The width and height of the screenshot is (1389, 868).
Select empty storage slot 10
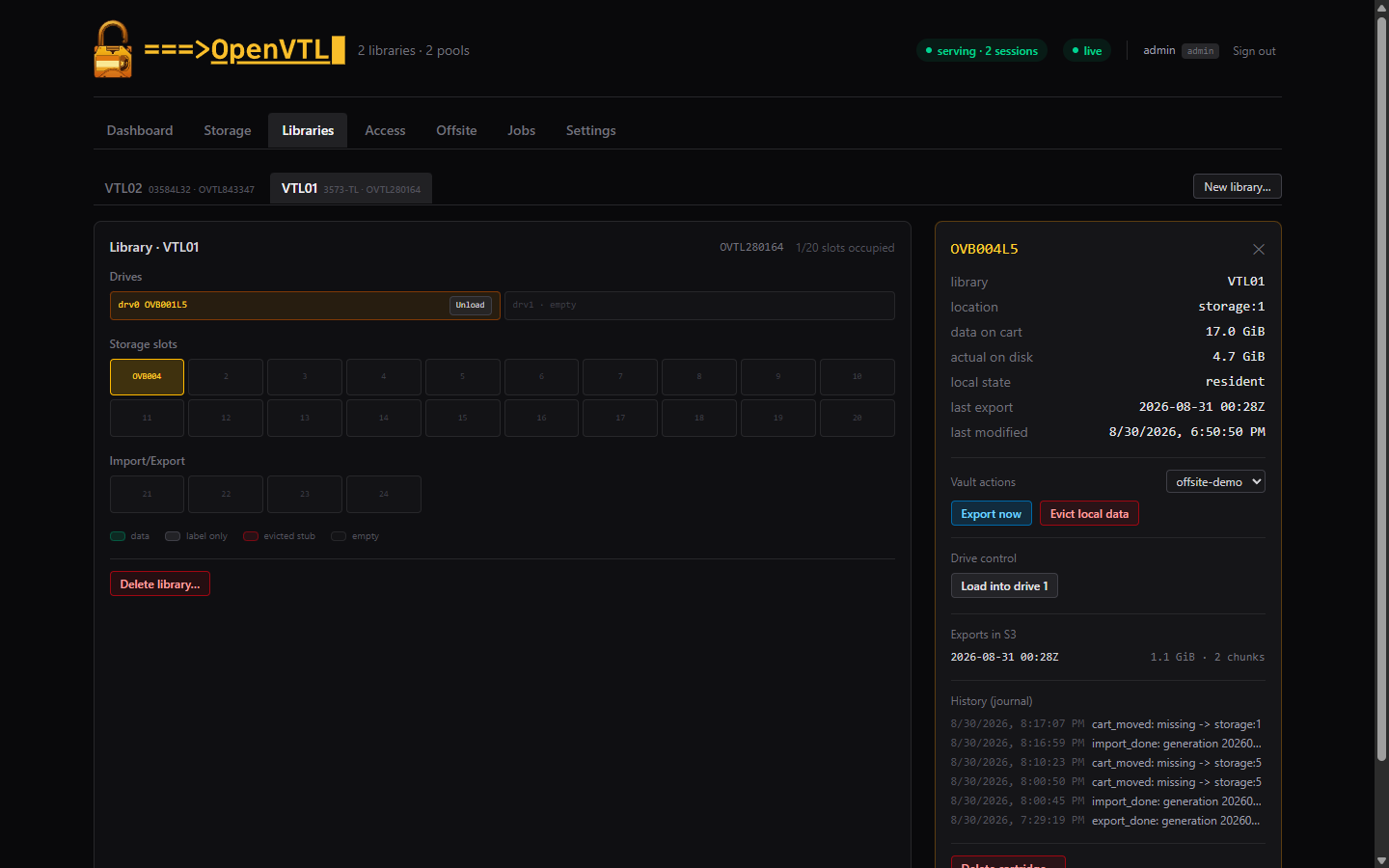pos(858,377)
